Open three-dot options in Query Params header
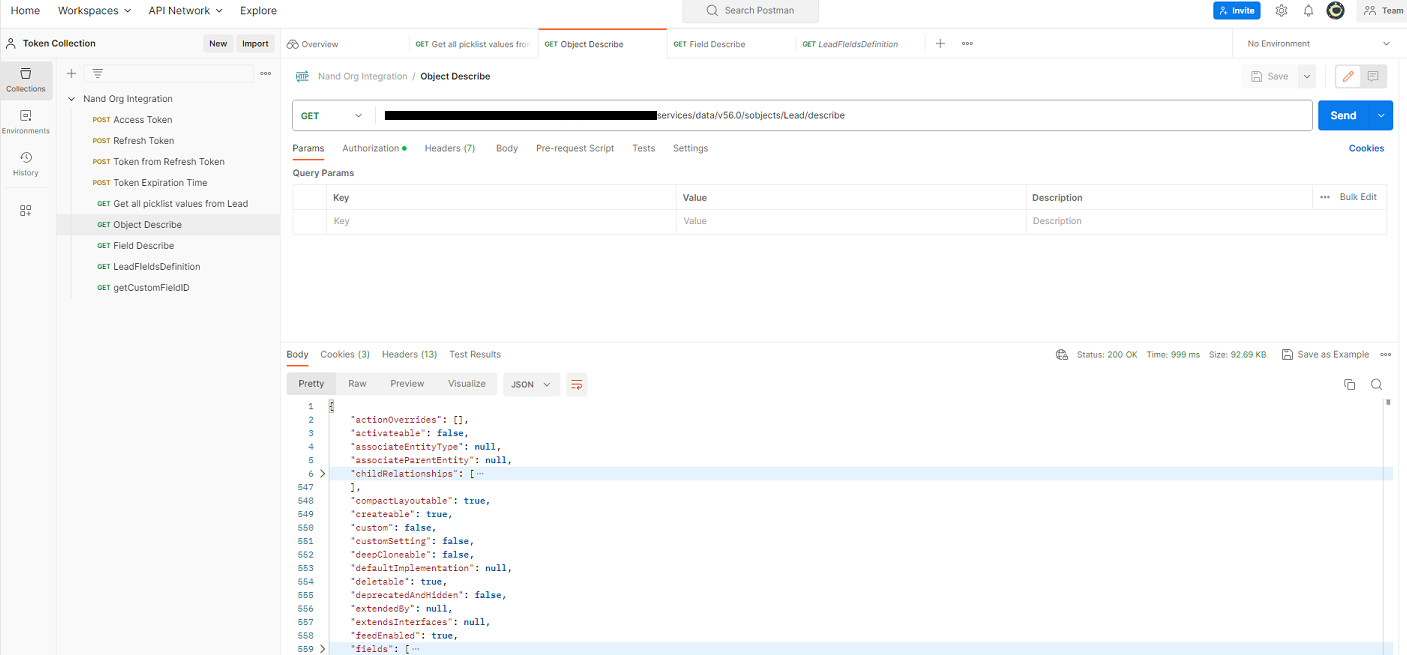 1325,197
